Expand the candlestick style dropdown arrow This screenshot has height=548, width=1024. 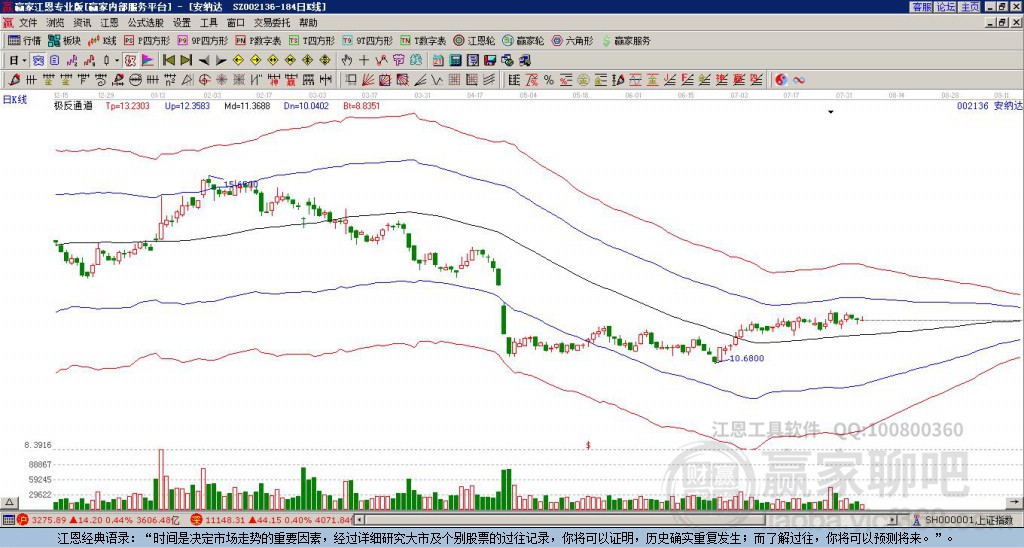point(117,60)
